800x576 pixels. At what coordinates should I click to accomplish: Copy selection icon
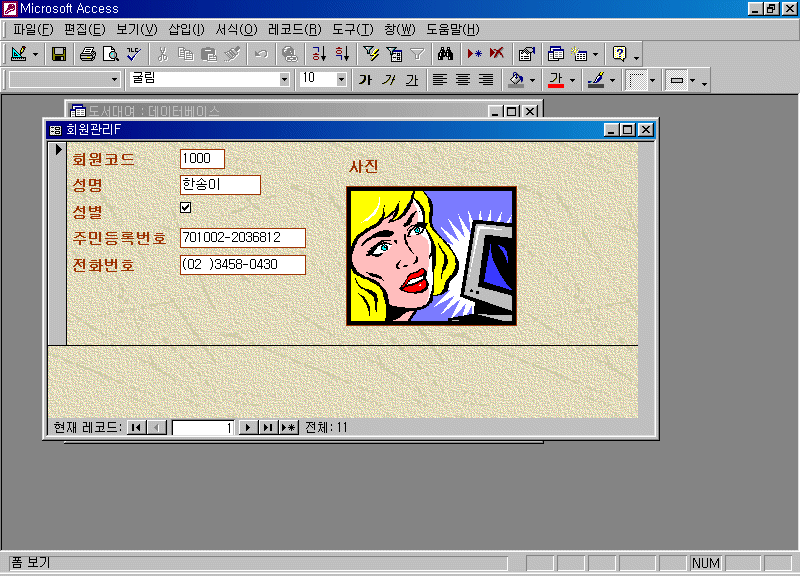click(186, 54)
